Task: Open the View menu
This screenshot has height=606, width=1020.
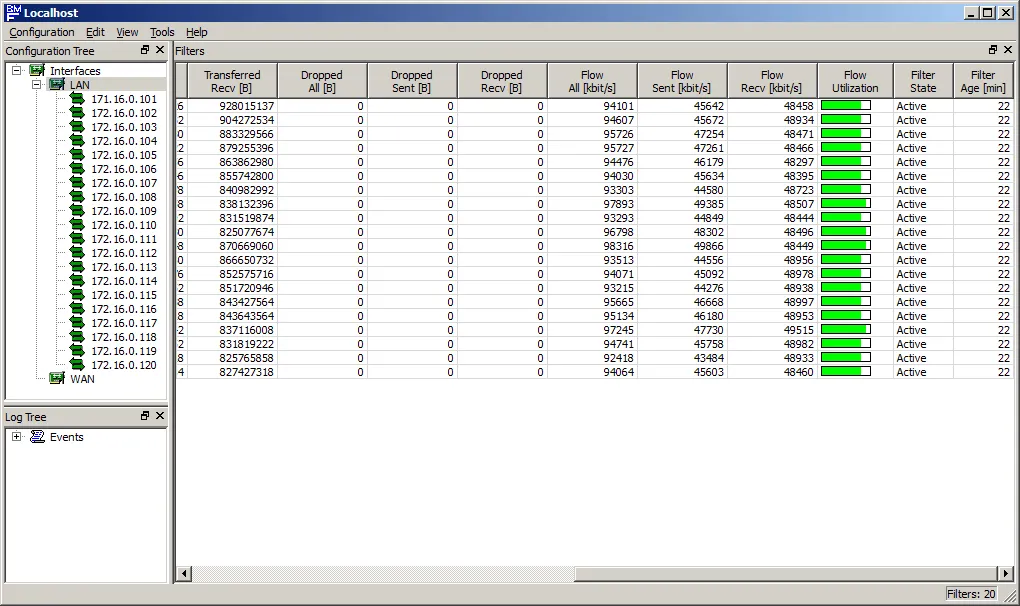Action: point(126,31)
